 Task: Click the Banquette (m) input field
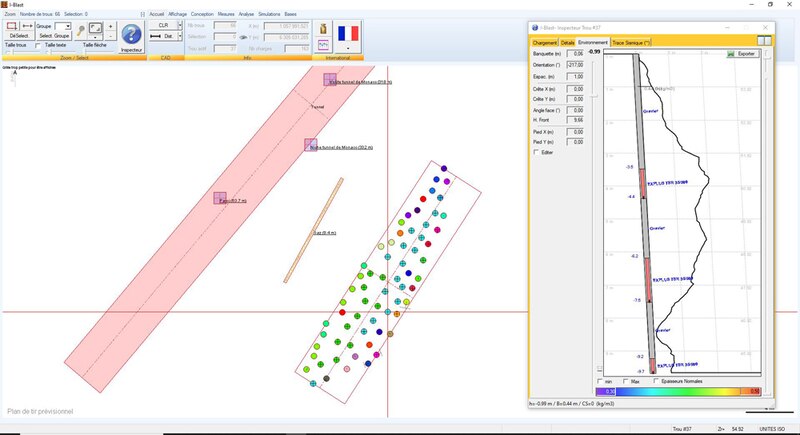point(575,54)
